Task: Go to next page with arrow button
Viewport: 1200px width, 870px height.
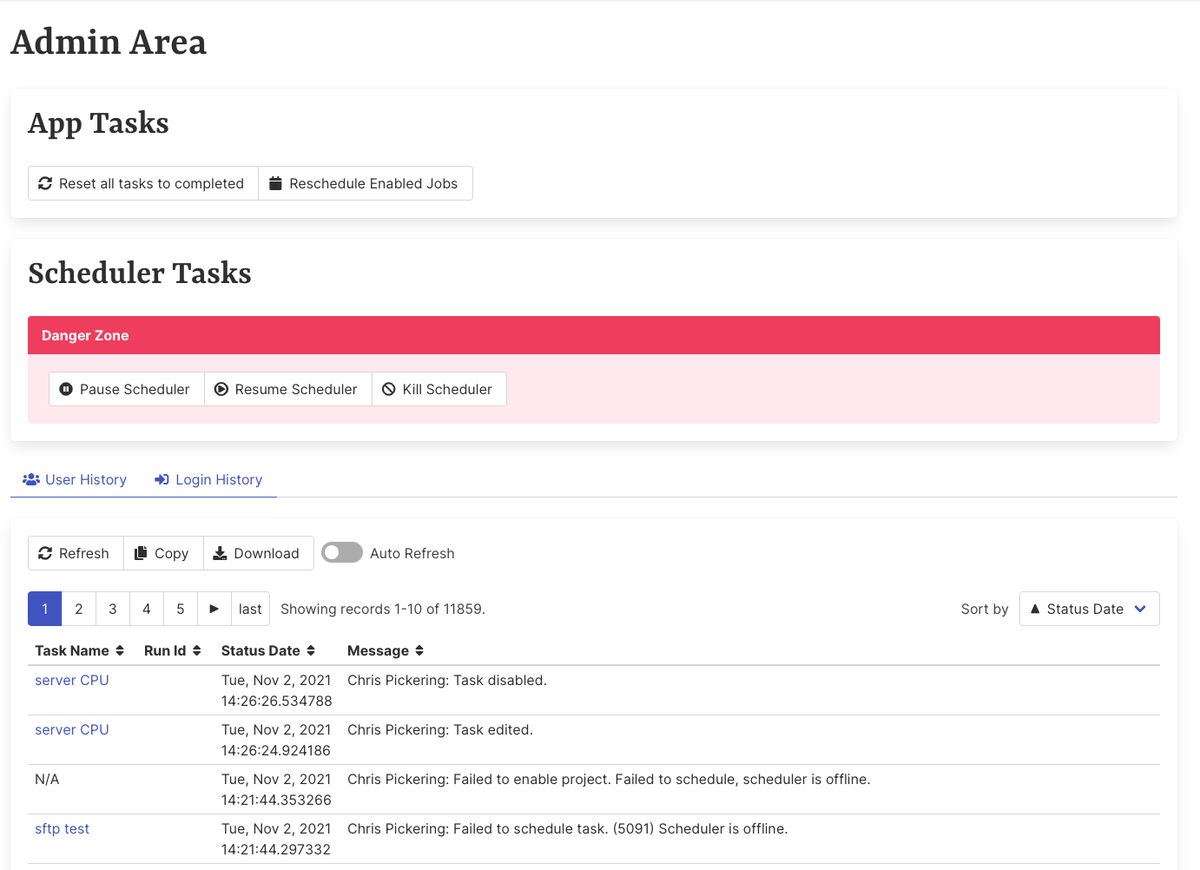Action: (x=214, y=609)
